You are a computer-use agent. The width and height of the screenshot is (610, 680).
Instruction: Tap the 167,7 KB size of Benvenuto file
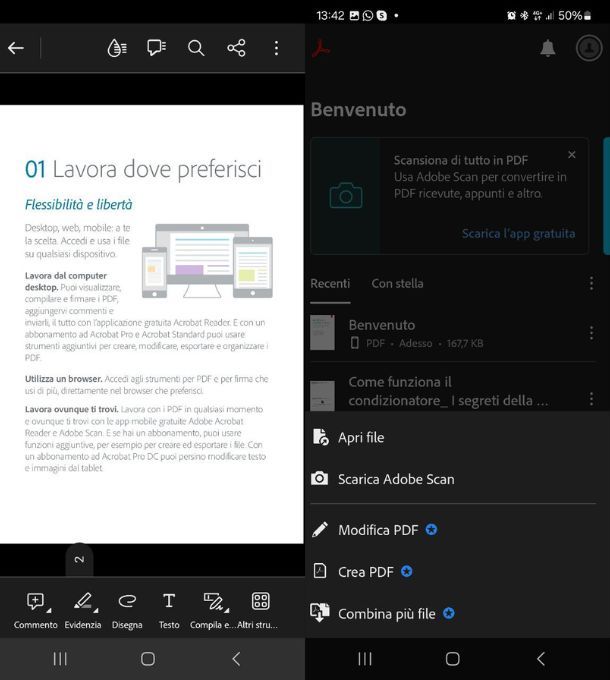(465, 343)
